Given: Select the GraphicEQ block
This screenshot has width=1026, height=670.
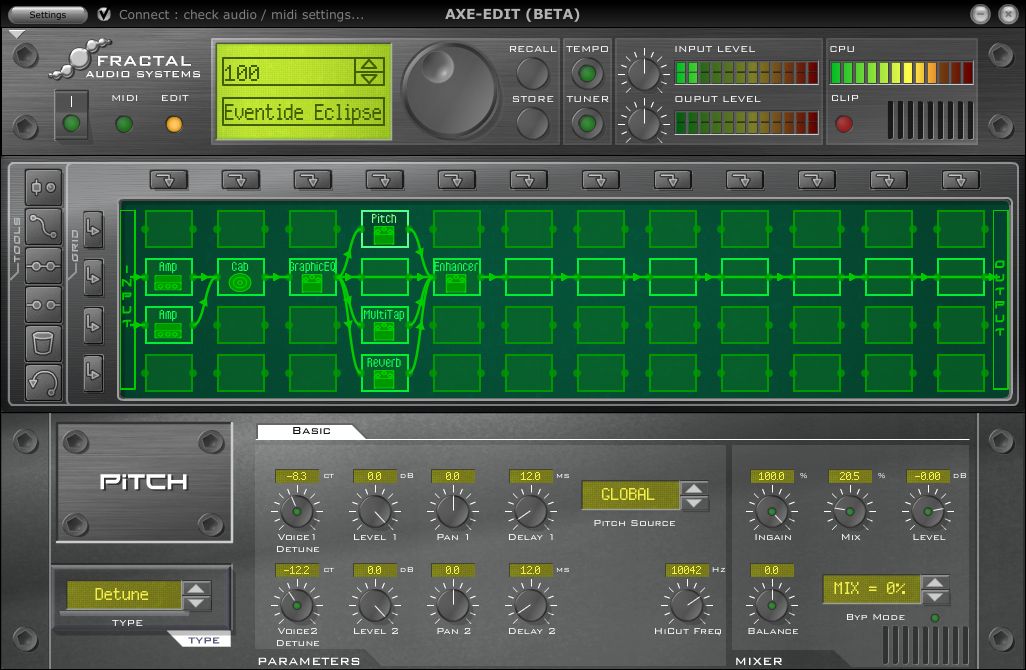Looking at the screenshot, I should (312, 277).
